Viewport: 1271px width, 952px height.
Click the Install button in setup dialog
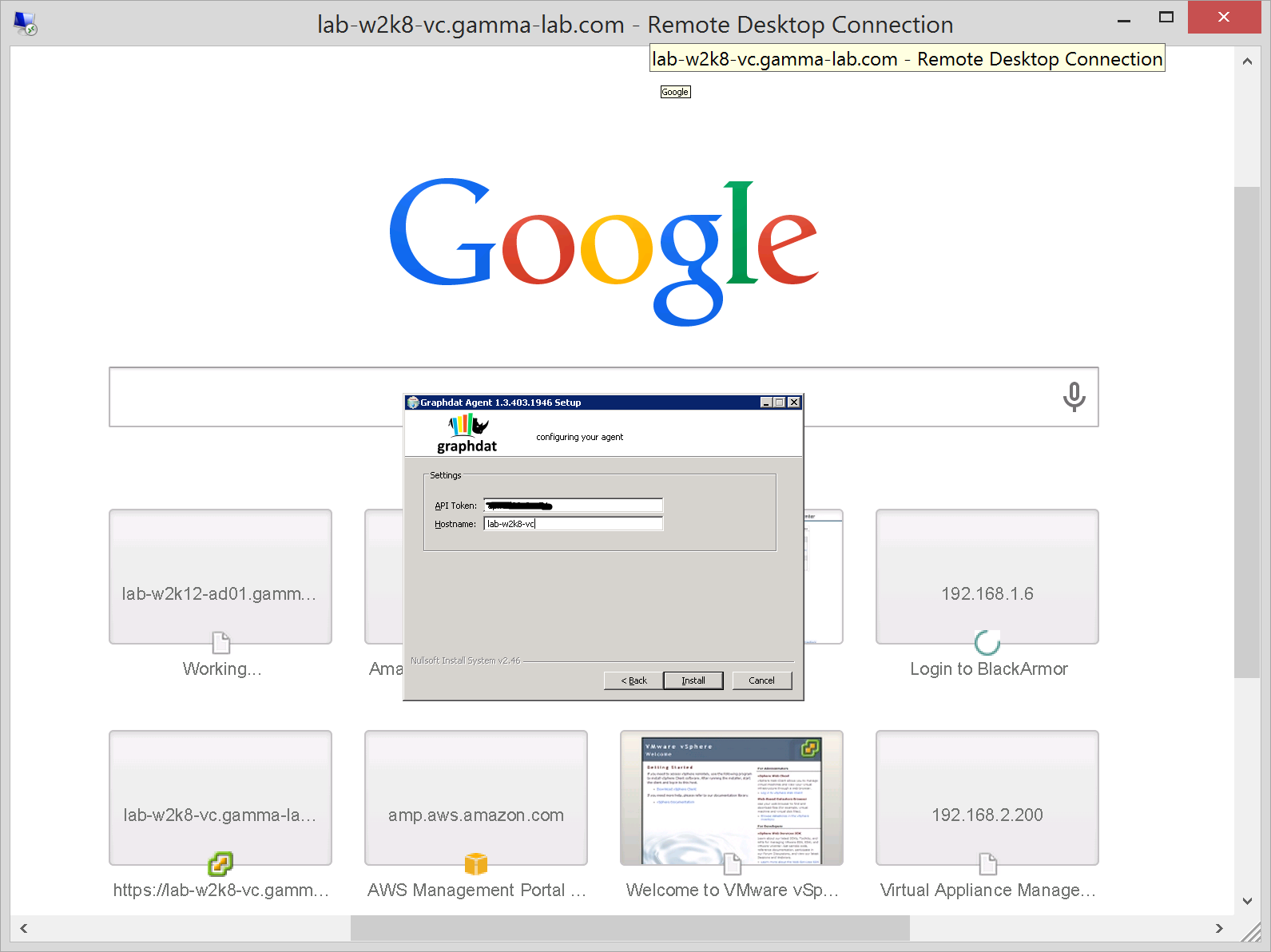click(x=693, y=680)
